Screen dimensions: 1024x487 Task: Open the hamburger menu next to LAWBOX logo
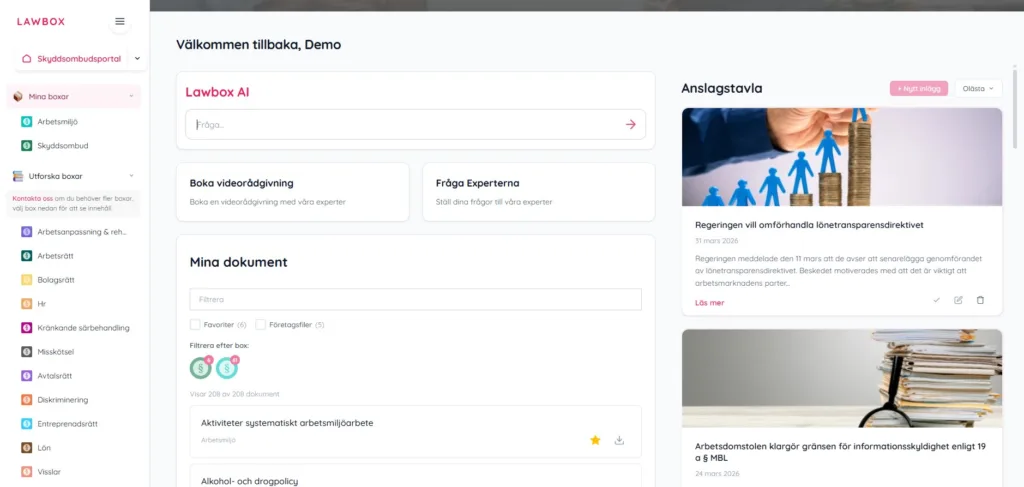[x=120, y=22]
